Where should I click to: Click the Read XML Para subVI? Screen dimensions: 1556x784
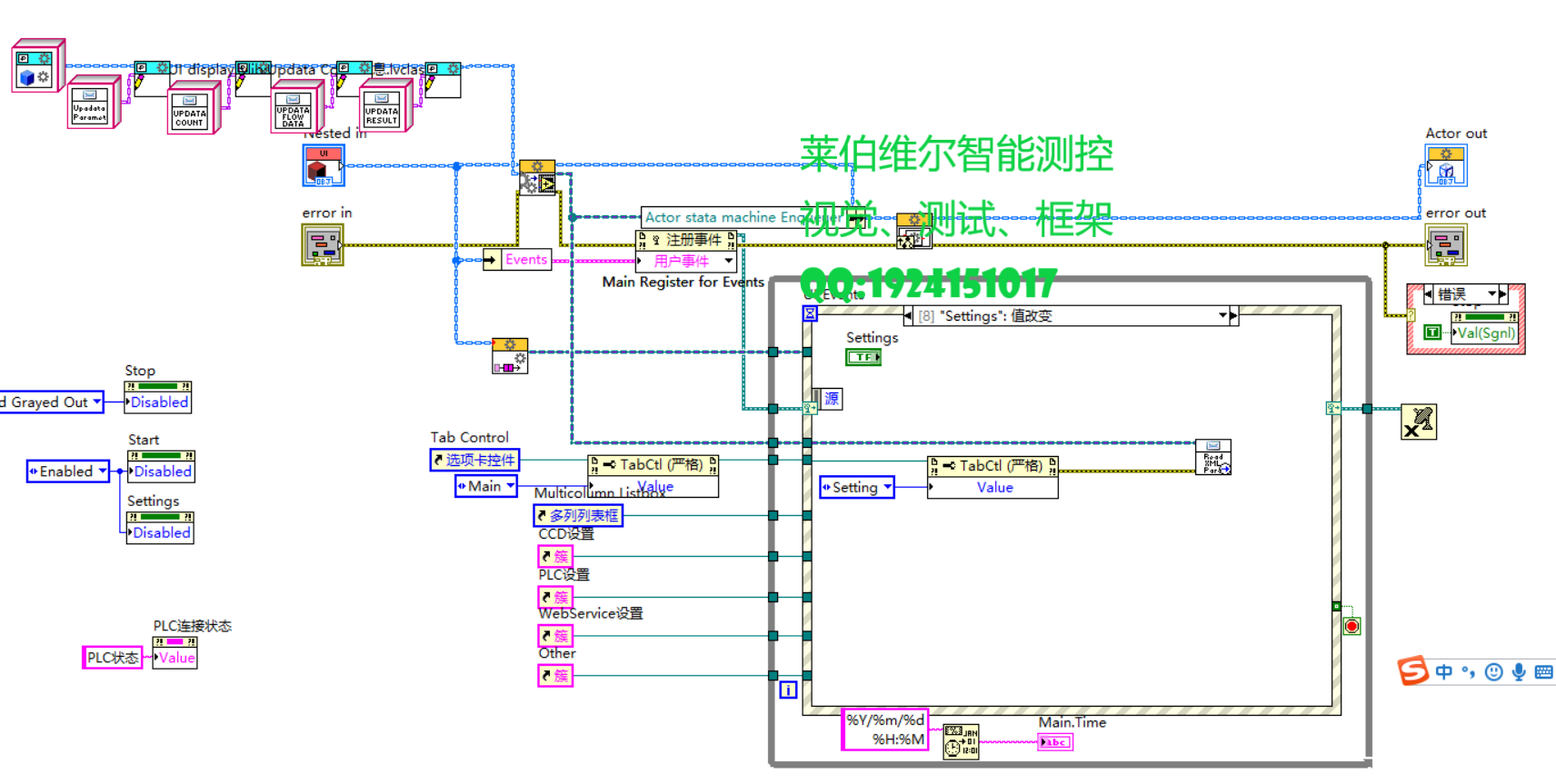[1213, 457]
